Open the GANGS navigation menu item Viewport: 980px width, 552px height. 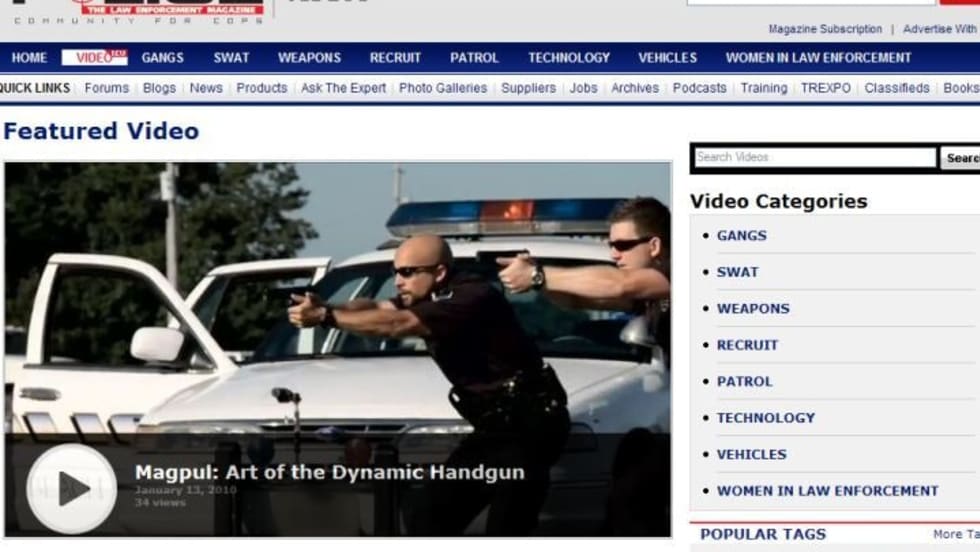point(162,58)
